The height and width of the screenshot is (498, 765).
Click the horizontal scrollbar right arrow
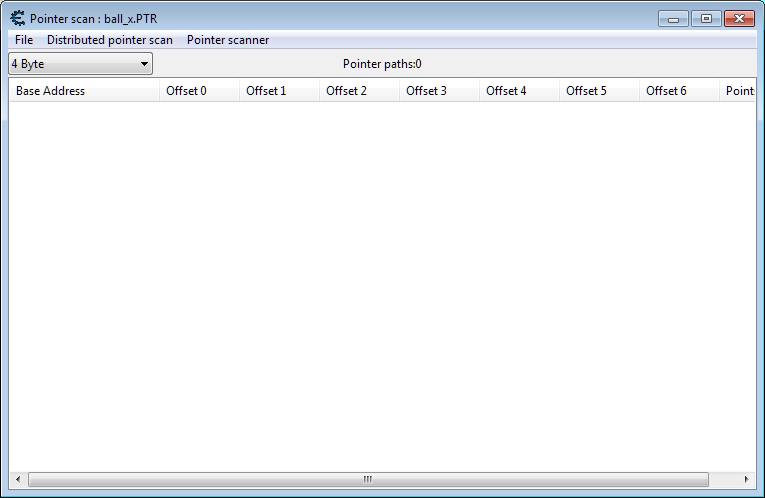pos(747,479)
